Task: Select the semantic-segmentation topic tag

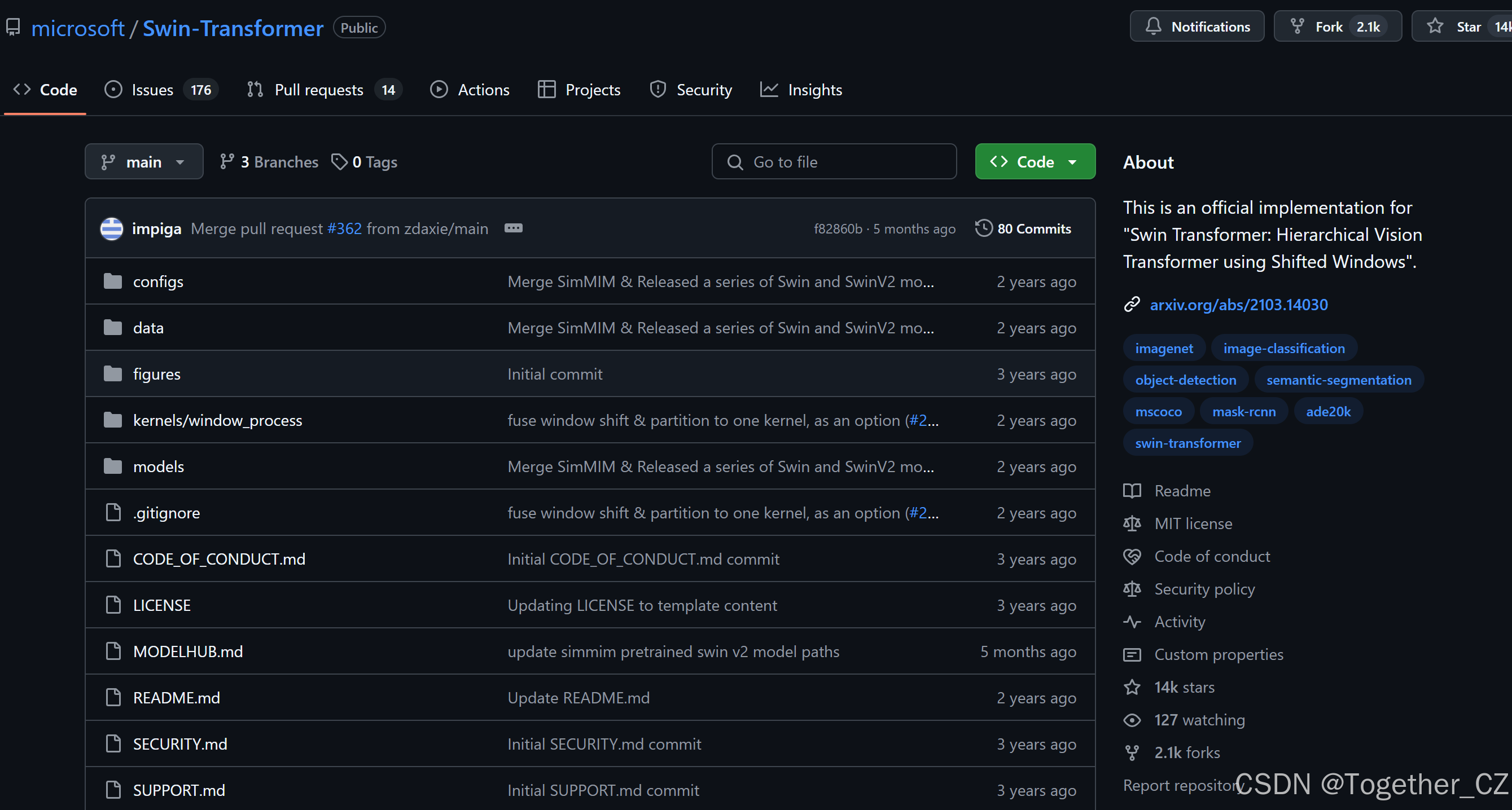Action: pyautogui.click(x=1338, y=380)
